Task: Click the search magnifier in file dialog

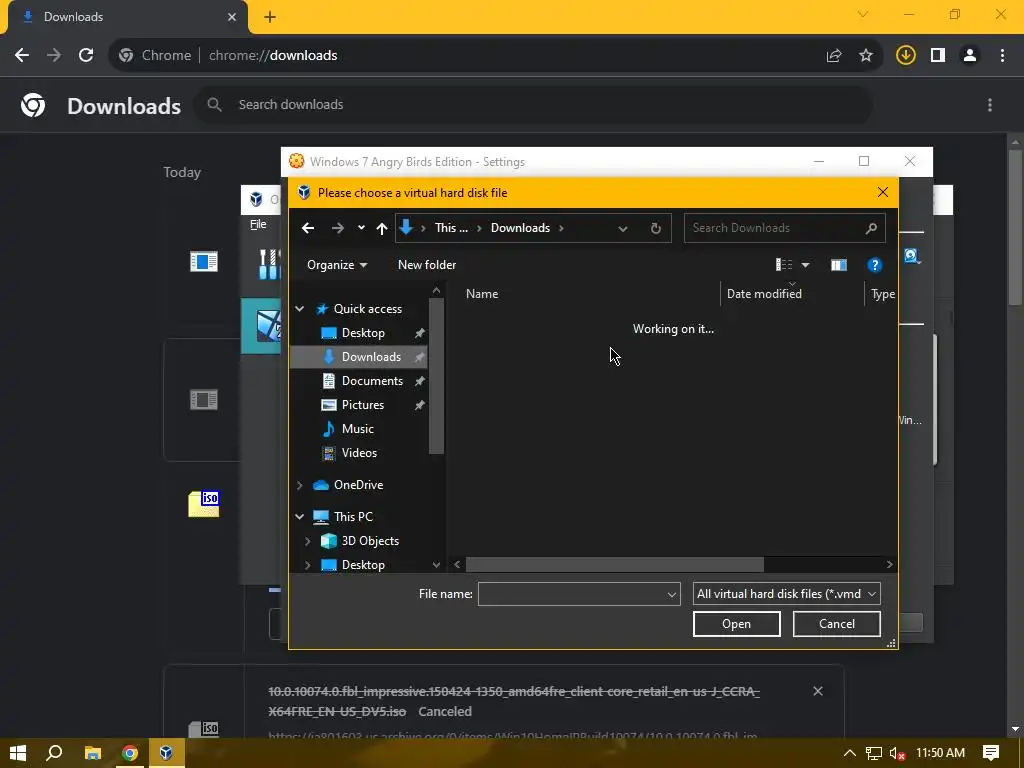Action: coord(871,228)
